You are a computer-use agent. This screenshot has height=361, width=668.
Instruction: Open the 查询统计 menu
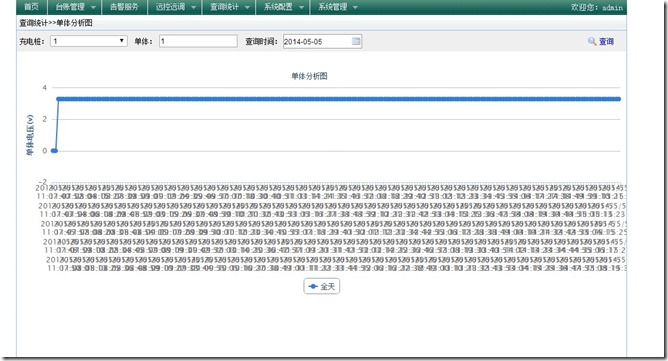pos(225,7)
